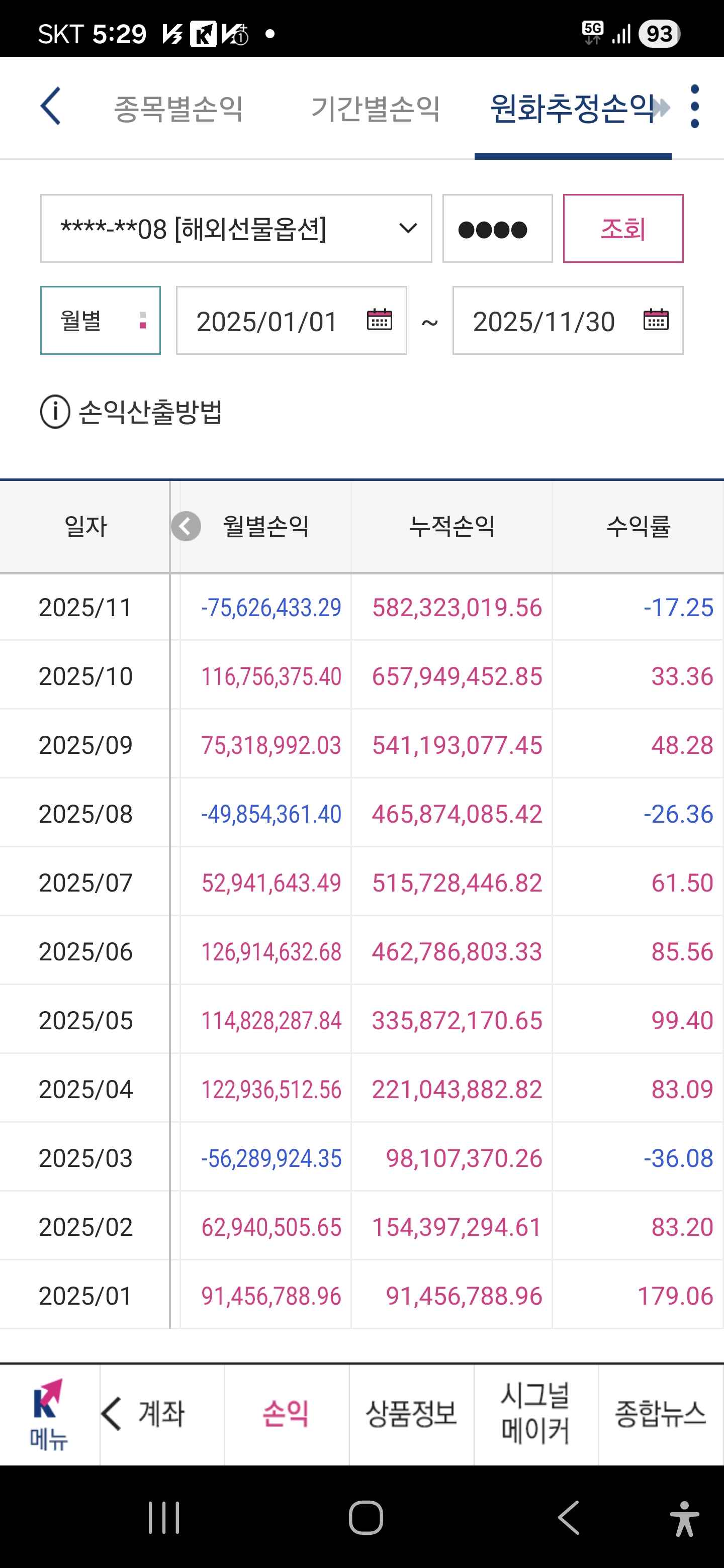724x1568 pixels.
Task: Tap the tab scroll-right double arrow
Action: point(661,108)
